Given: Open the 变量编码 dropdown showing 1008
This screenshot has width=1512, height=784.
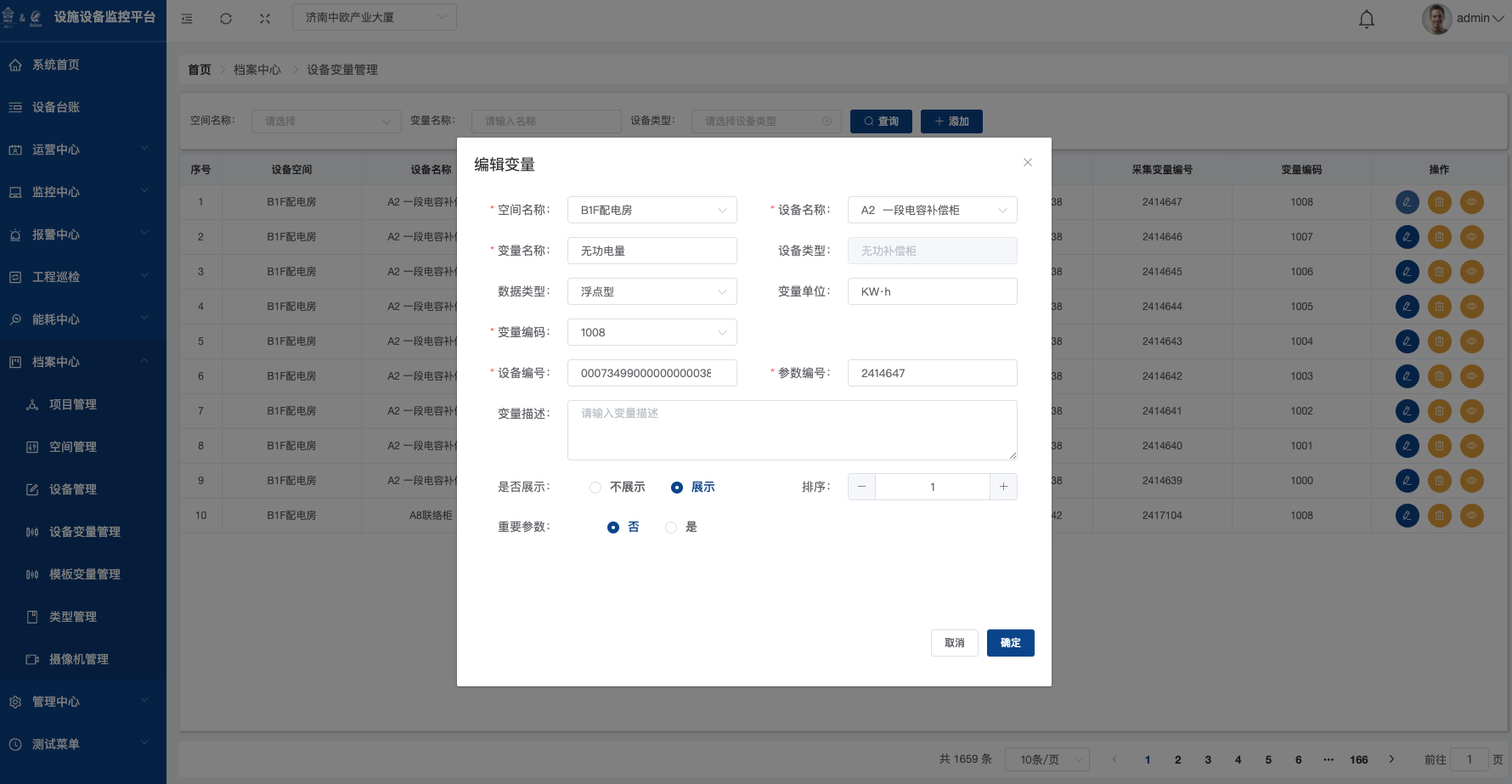Looking at the screenshot, I should pyautogui.click(x=652, y=332).
